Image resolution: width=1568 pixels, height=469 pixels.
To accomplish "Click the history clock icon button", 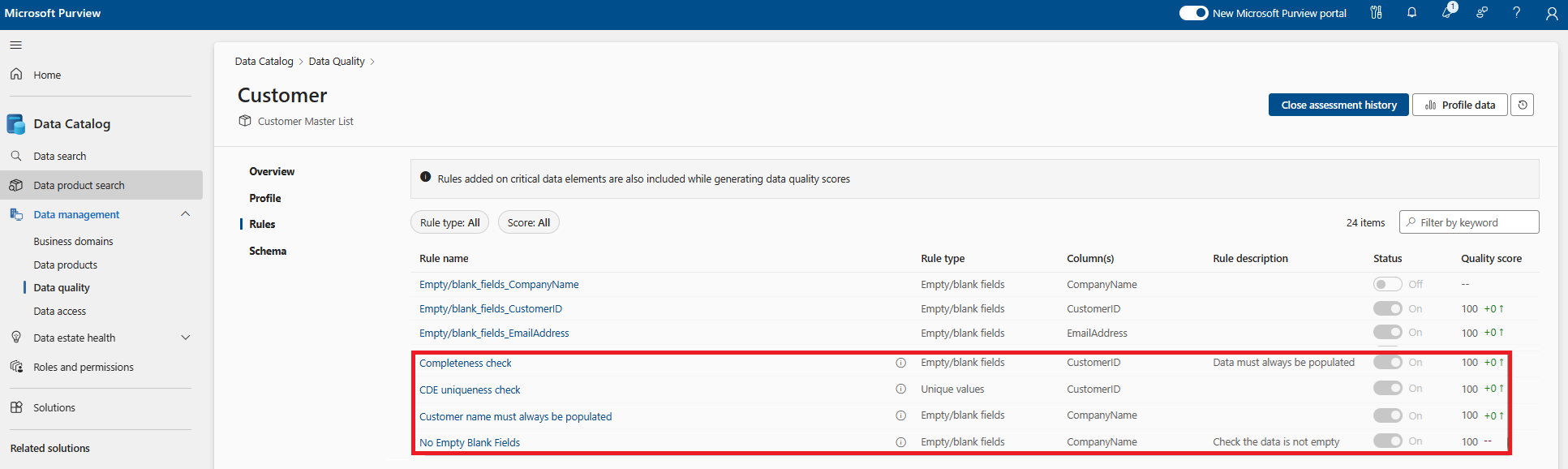I will (x=1523, y=105).
